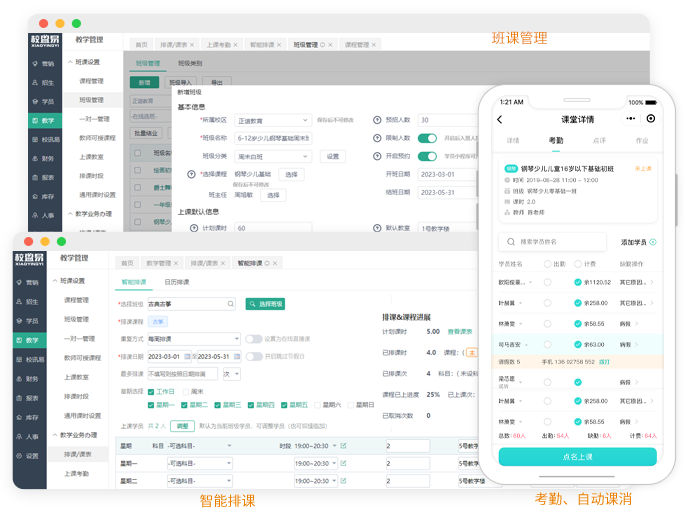This screenshot has width=685, height=514.
Task: Click help icon beside 预招人数
Action: [377, 120]
